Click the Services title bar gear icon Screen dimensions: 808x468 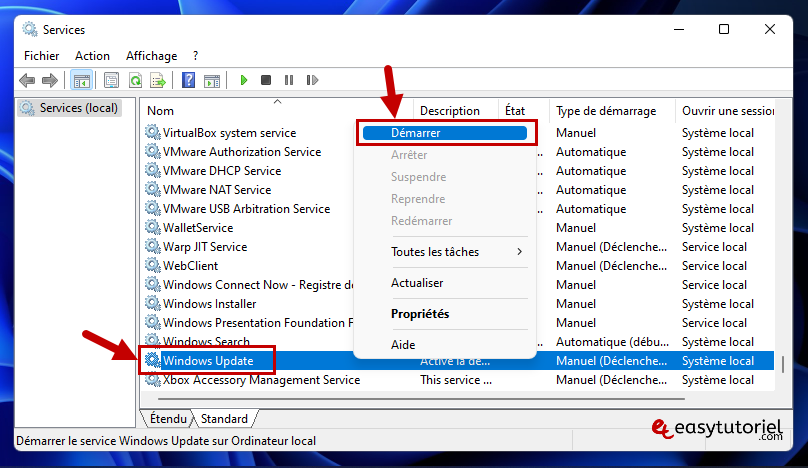[x=30, y=29]
